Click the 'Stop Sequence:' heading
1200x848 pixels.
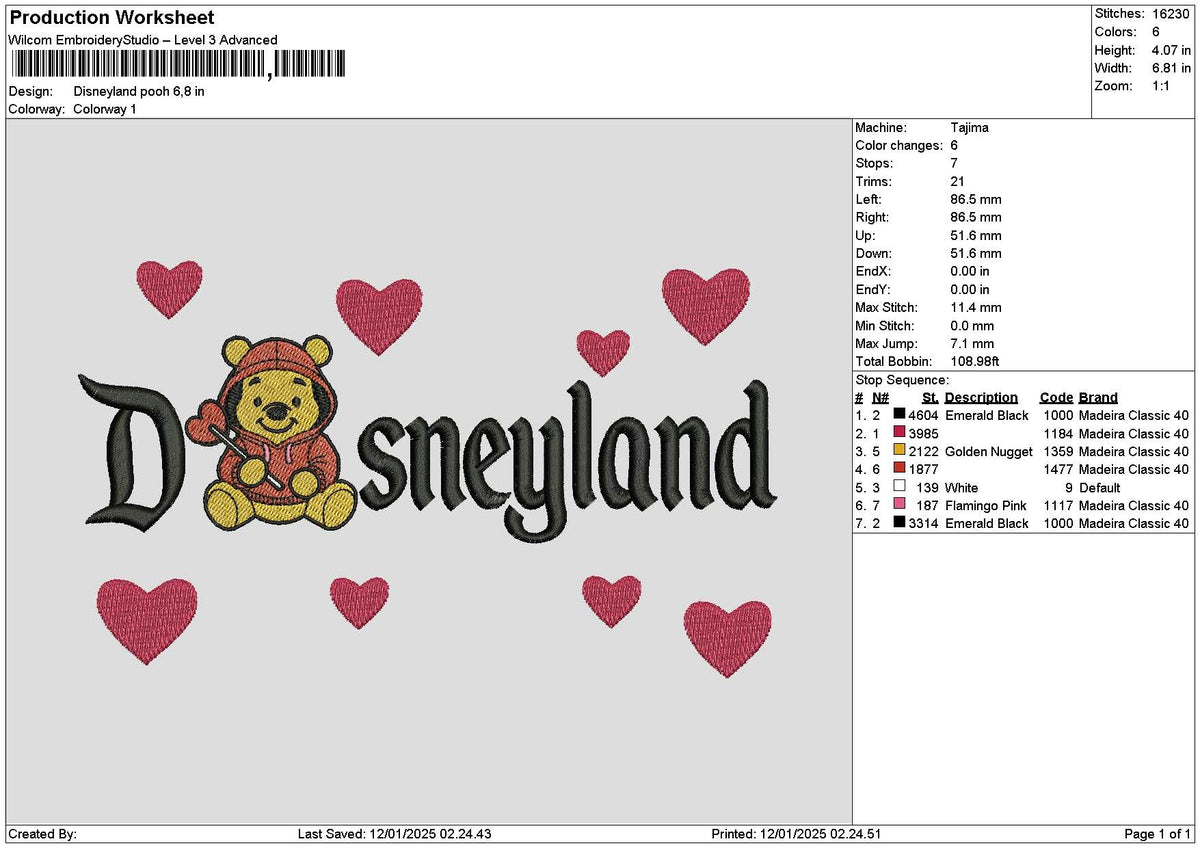click(902, 380)
